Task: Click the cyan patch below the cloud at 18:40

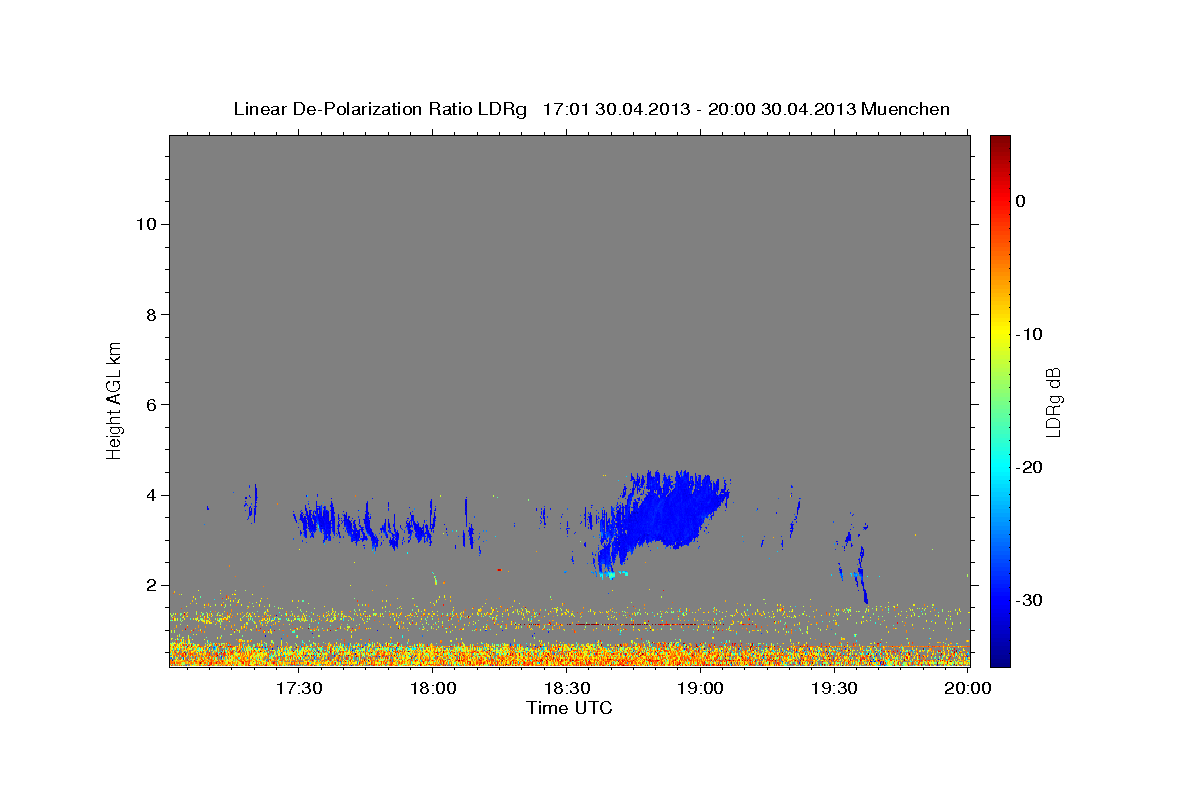Action: point(609,574)
